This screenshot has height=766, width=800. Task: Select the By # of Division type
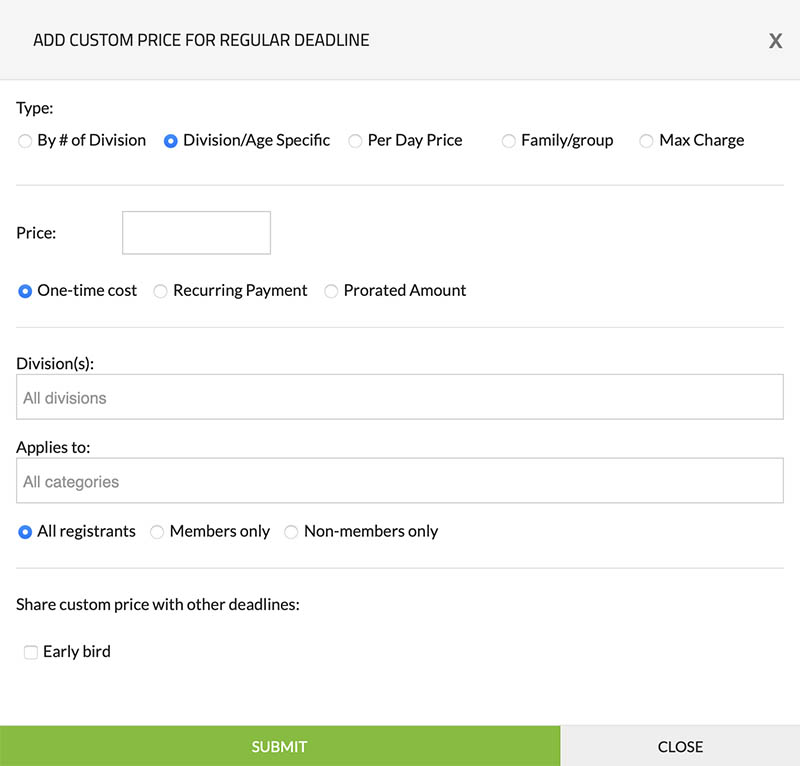point(25,141)
